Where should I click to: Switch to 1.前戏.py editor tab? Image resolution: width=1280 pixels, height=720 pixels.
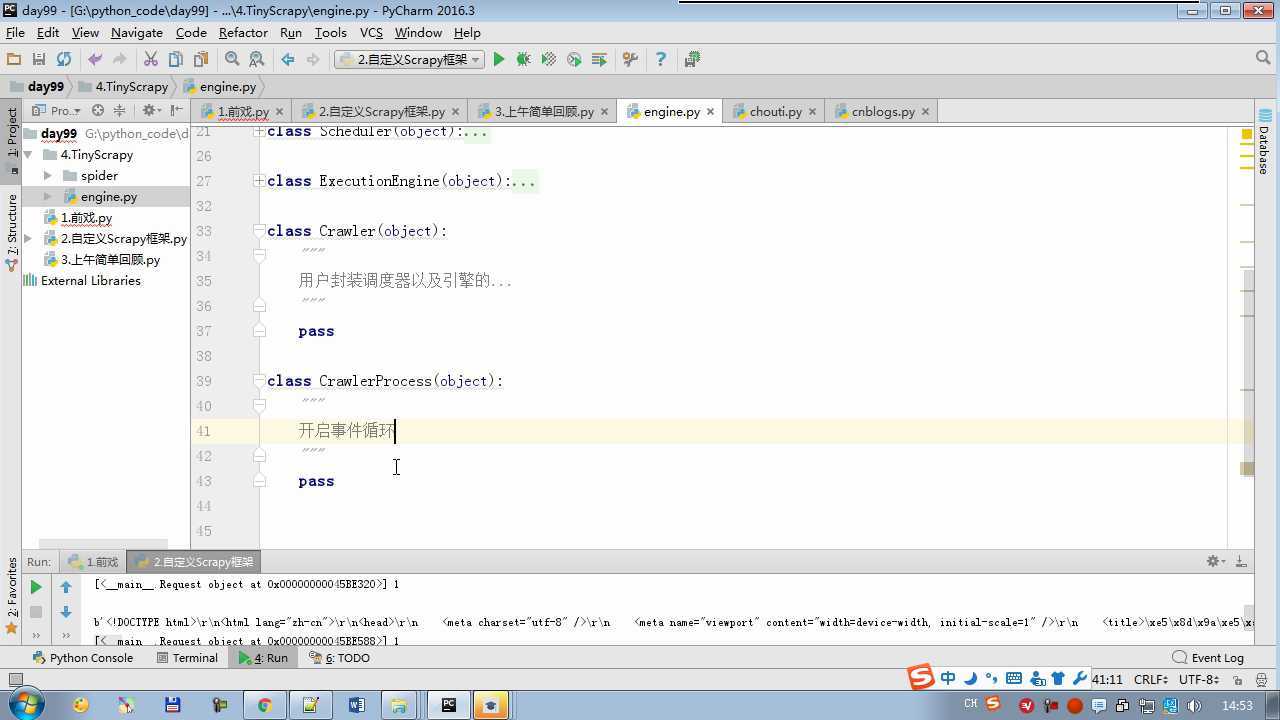(243, 112)
